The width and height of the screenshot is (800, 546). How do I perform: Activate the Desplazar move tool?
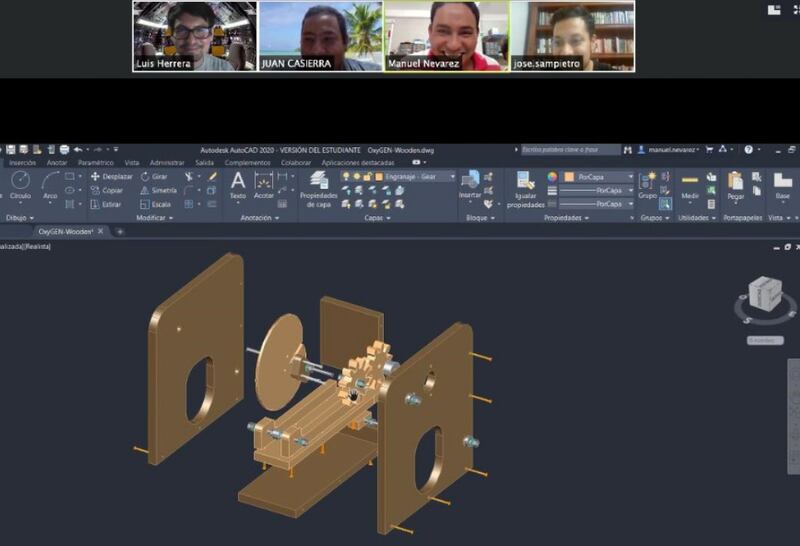point(111,177)
